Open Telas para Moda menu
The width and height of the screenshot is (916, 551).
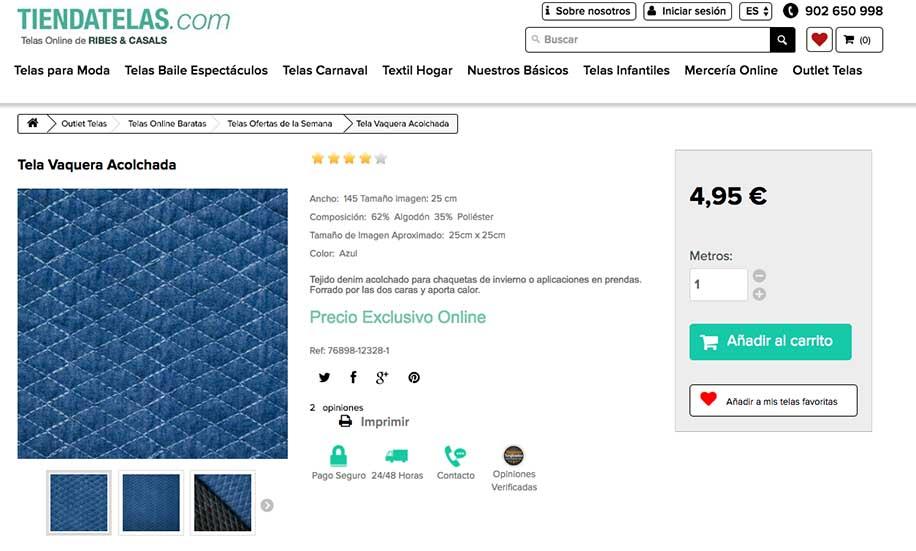click(x=62, y=70)
